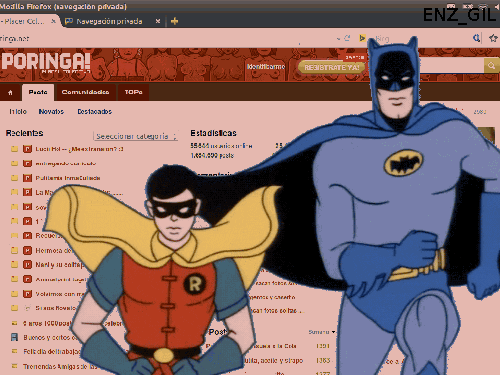Screen dimensions: 500x375
Task: Open the Novatos section link
Action: pyautogui.click(x=51, y=112)
